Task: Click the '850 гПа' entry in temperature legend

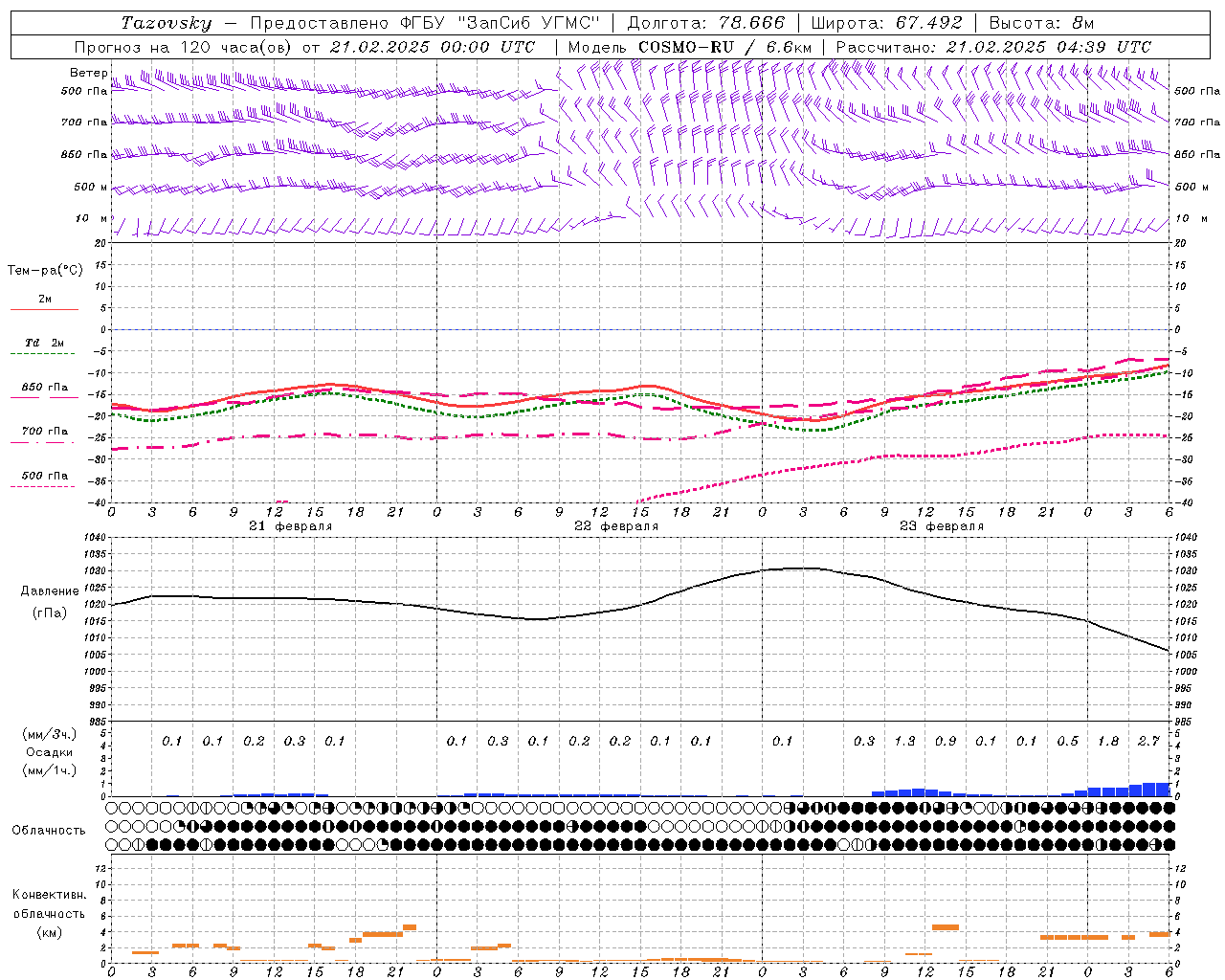Action: click(45, 387)
